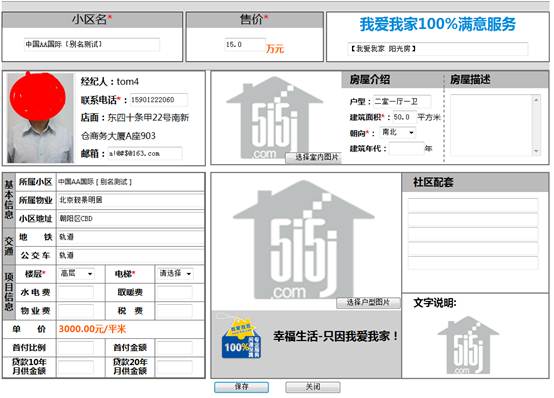Click the 建筑年代 year input field
The image size is (554, 398).
(x=406, y=148)
